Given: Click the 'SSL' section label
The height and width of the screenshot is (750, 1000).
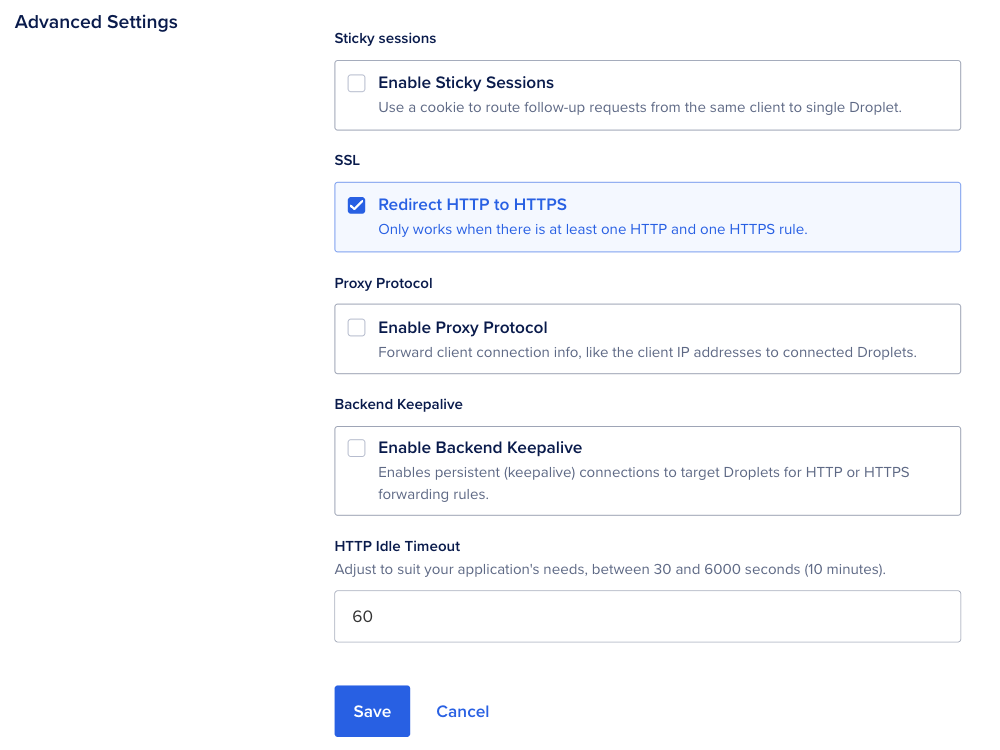Looking at the screenshot, I should point(347,160).
